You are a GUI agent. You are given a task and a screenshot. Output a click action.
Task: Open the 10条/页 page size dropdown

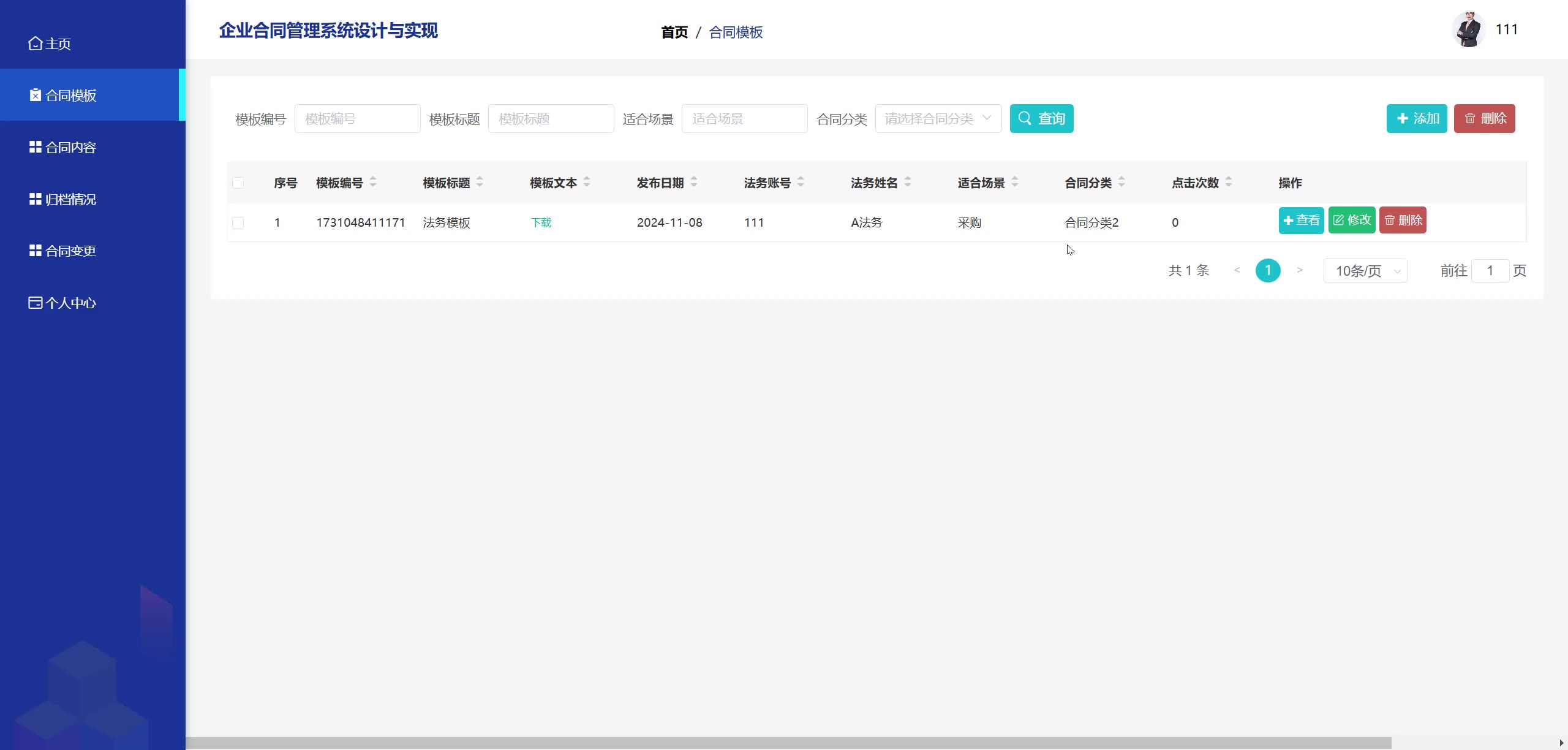click(x=1365, y=271)
